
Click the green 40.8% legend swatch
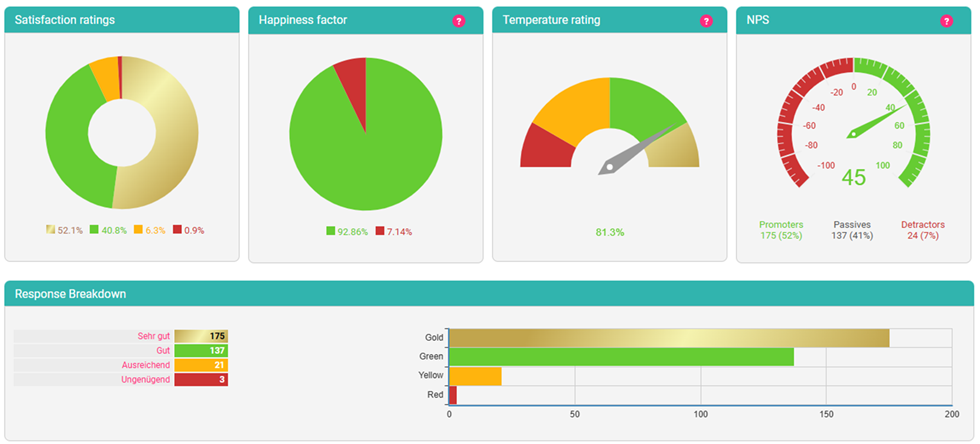click(94, 230)
